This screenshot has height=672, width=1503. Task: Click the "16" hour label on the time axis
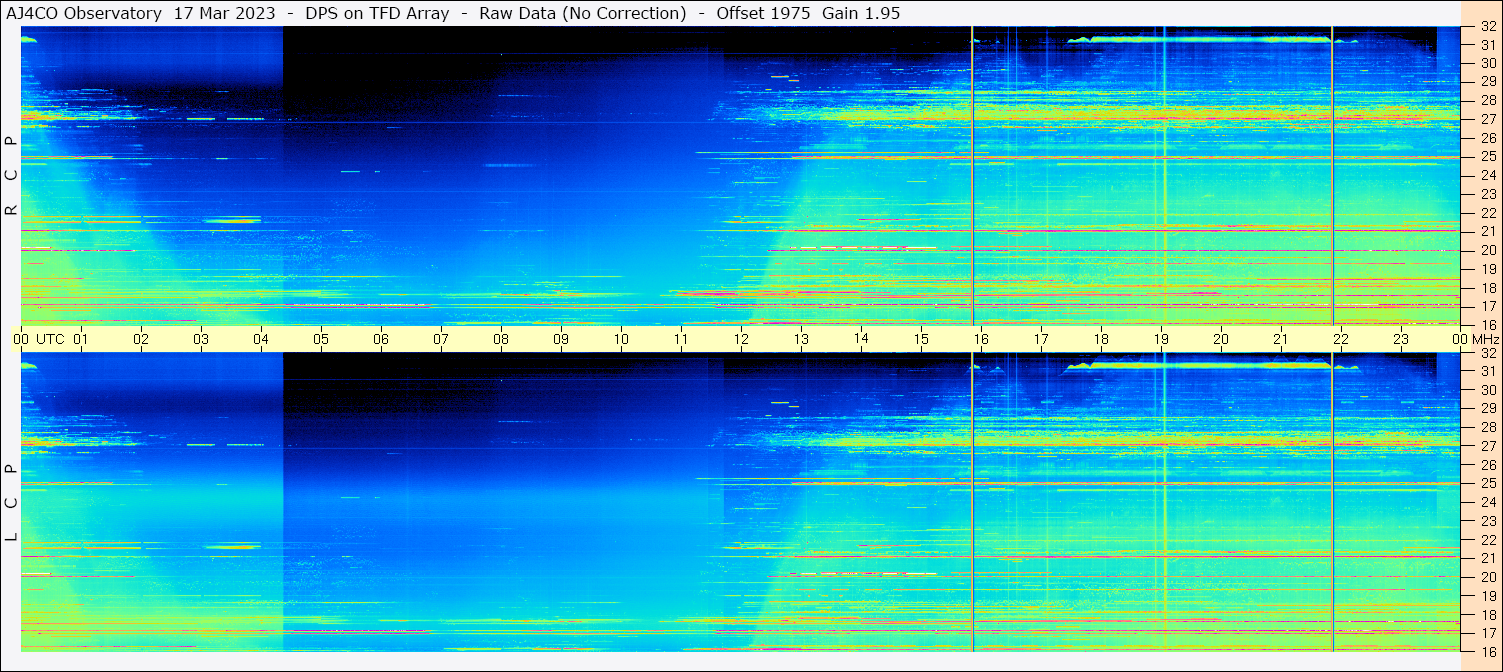pyautogui.click(x=981, y=339)
